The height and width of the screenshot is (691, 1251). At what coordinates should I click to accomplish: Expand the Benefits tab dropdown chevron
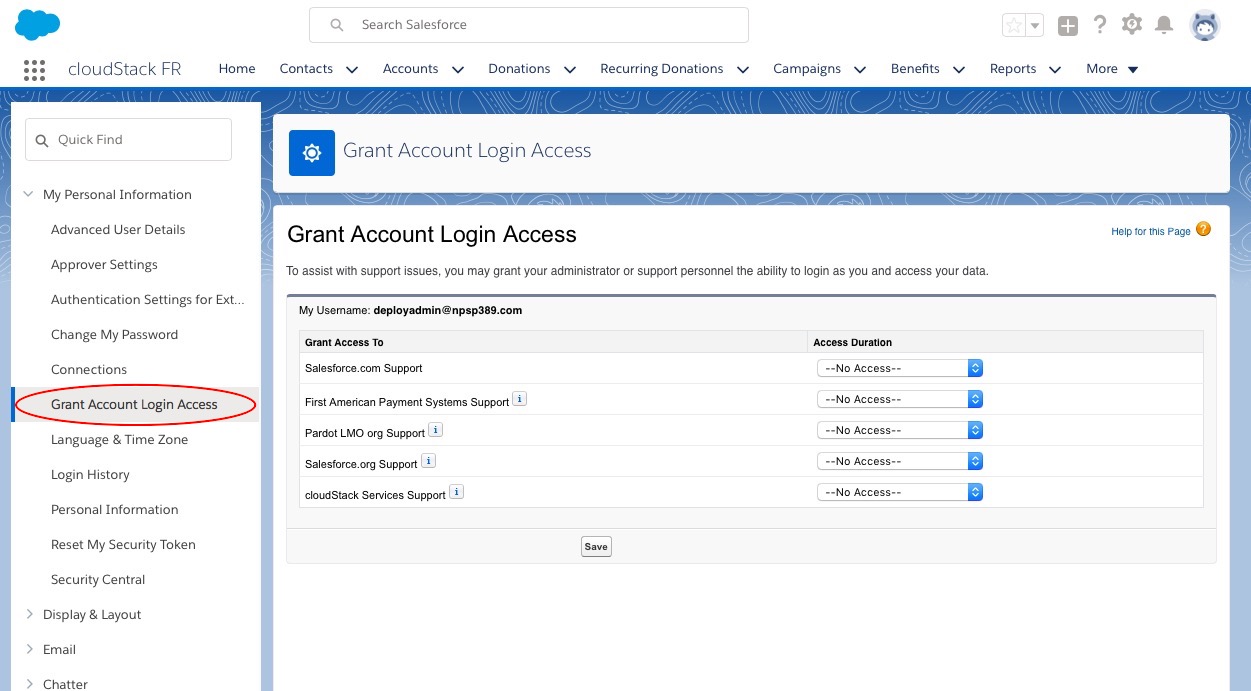(959, 70)
